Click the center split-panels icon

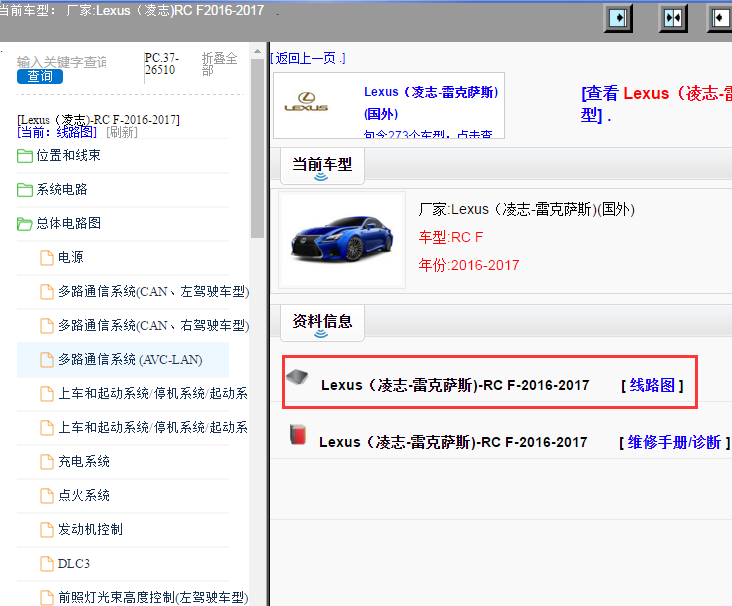673,19
